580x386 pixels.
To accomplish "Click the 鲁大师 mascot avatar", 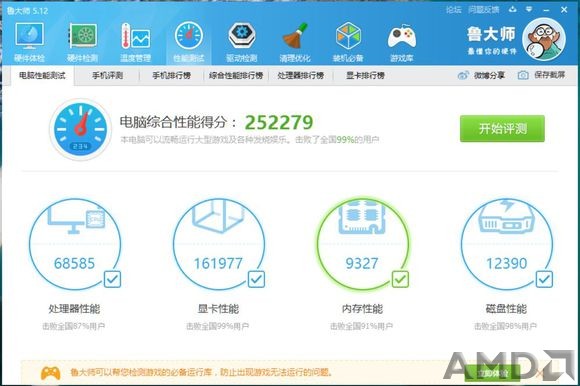I will click(544, 39).
